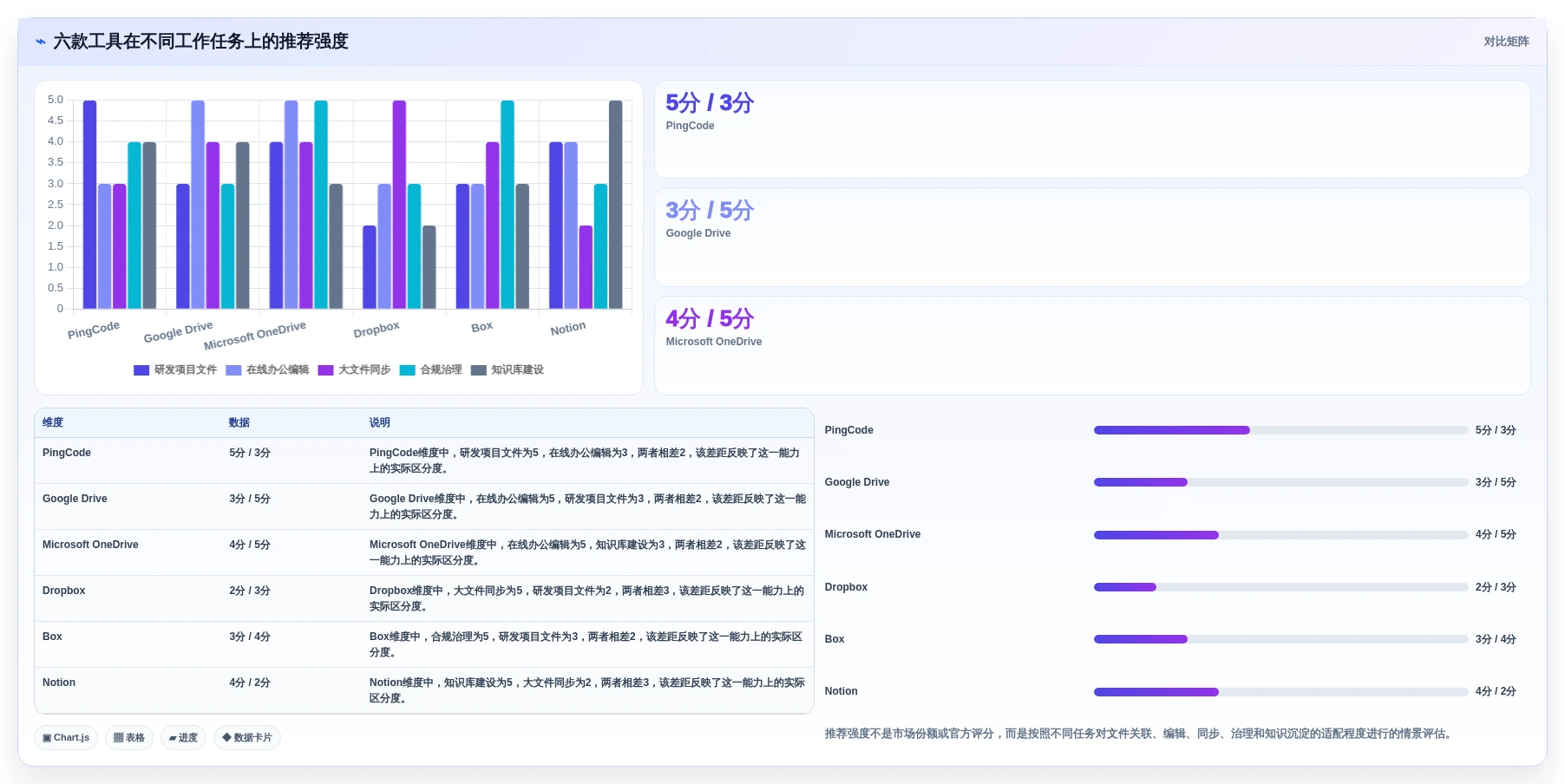This screenshot has width=1565, height=784.
Task: Click the Notion progress bar
Action: pos(1280,692)
